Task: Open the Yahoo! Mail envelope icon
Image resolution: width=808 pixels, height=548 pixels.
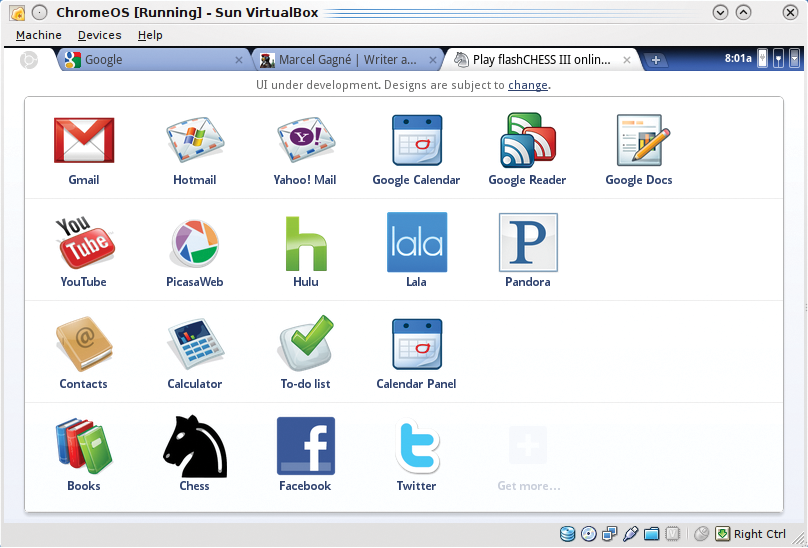Action: pos(306,140)
